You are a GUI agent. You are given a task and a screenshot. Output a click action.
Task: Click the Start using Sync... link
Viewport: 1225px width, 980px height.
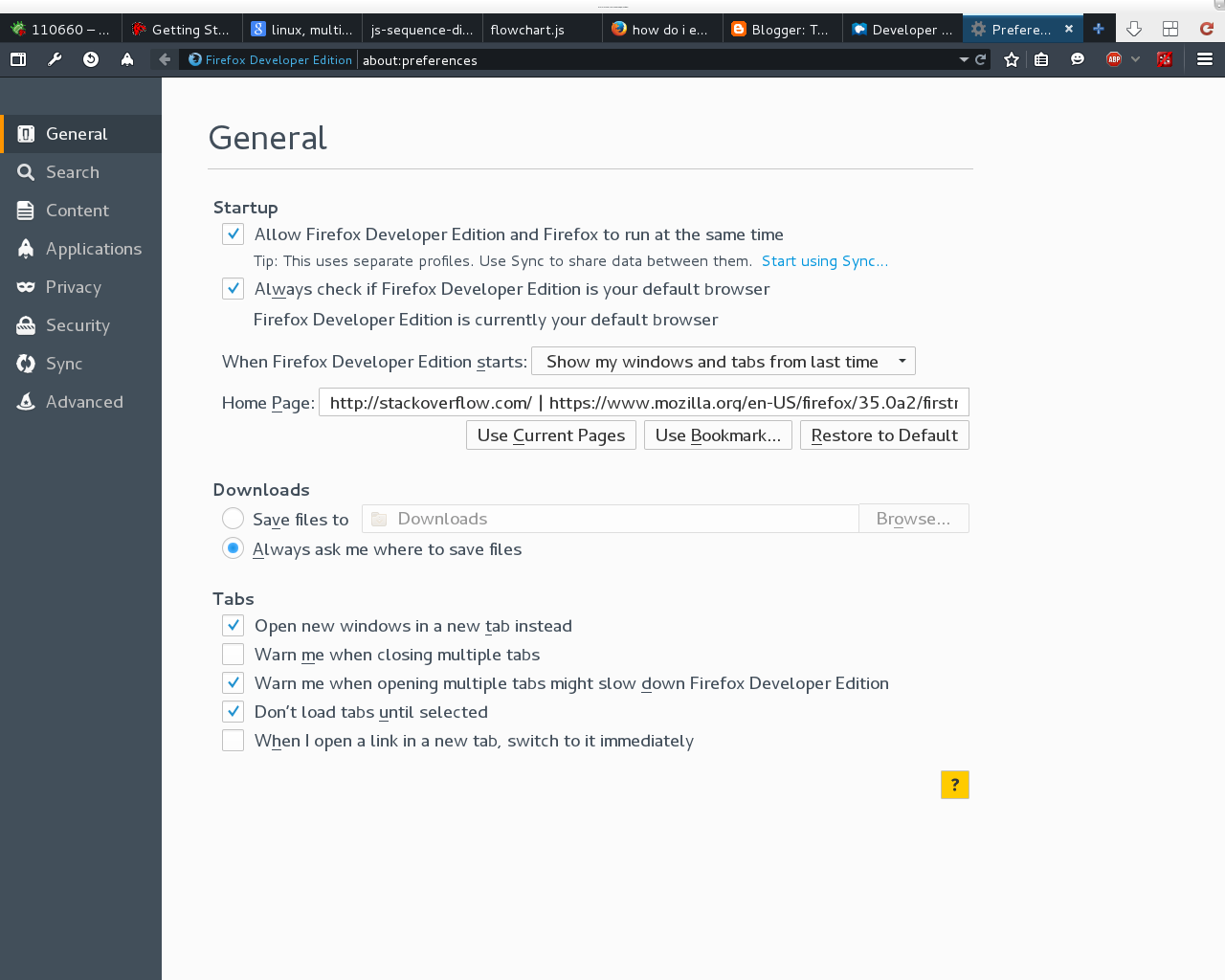click(825, 261)
